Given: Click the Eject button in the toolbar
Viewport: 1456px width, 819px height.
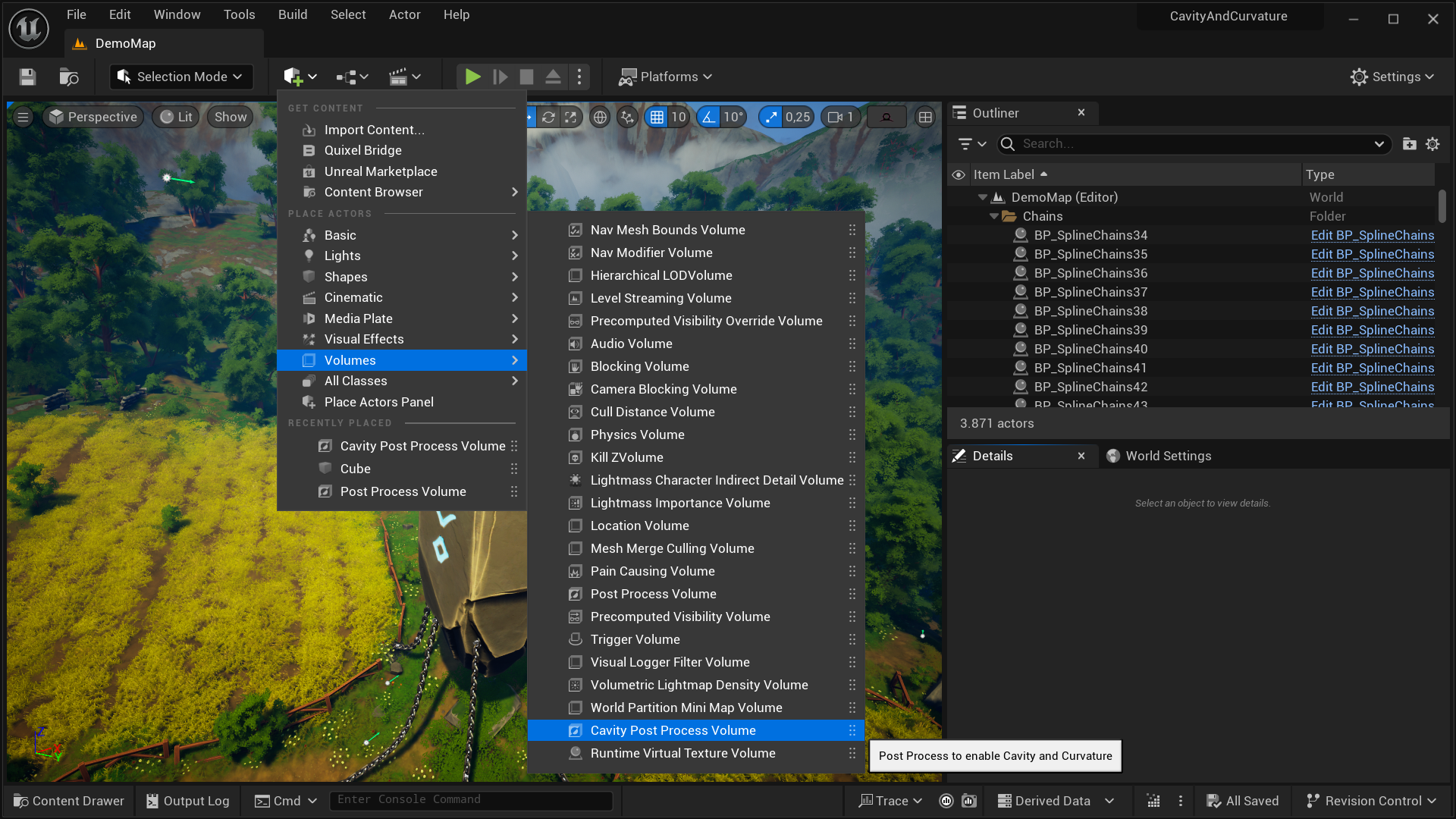Looking at the screenshot, I should click(553, 77).
